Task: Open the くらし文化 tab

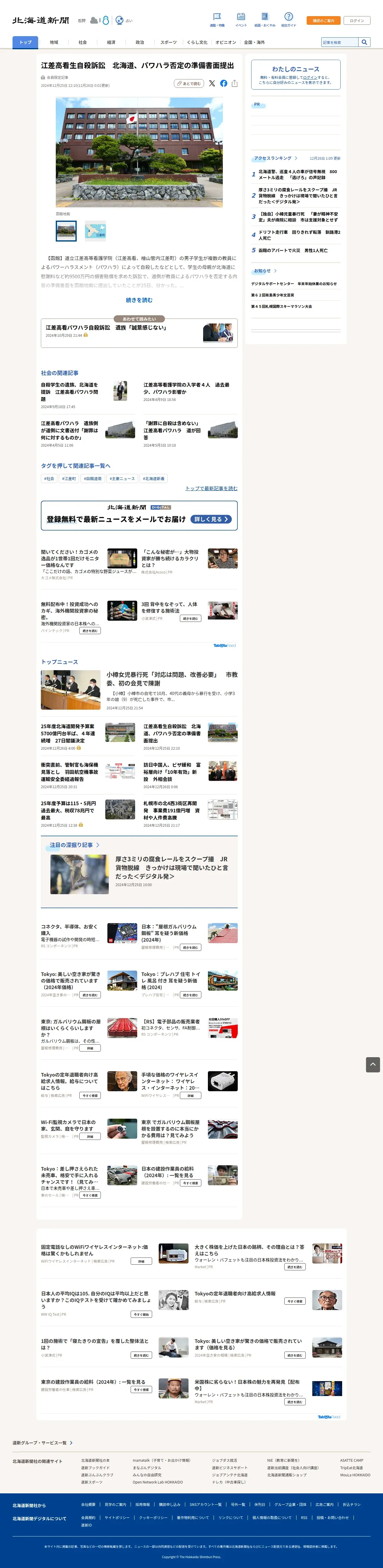Action: tap(197, 42)
